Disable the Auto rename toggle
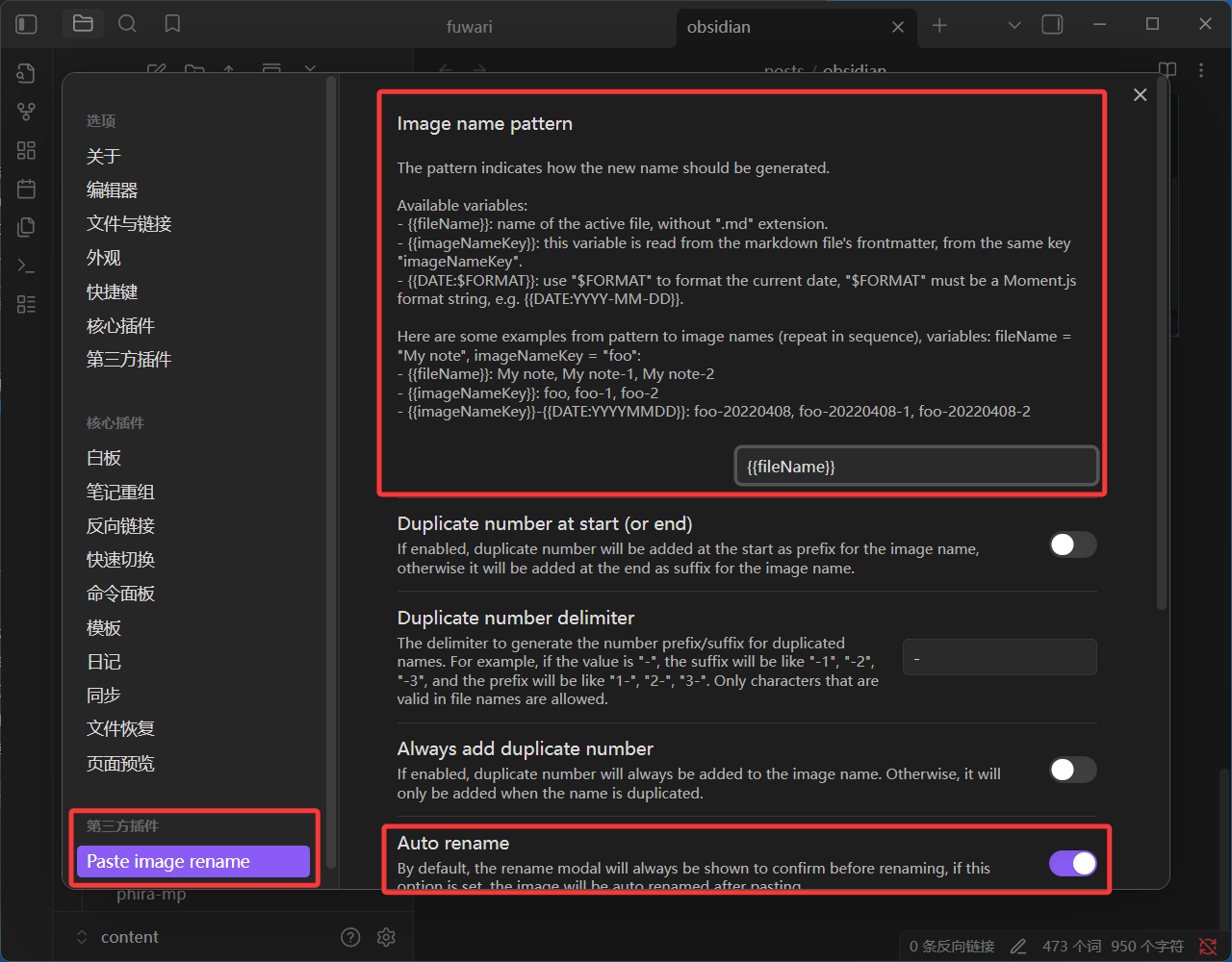The image size is (1232, 962). tap(1072, 863)
